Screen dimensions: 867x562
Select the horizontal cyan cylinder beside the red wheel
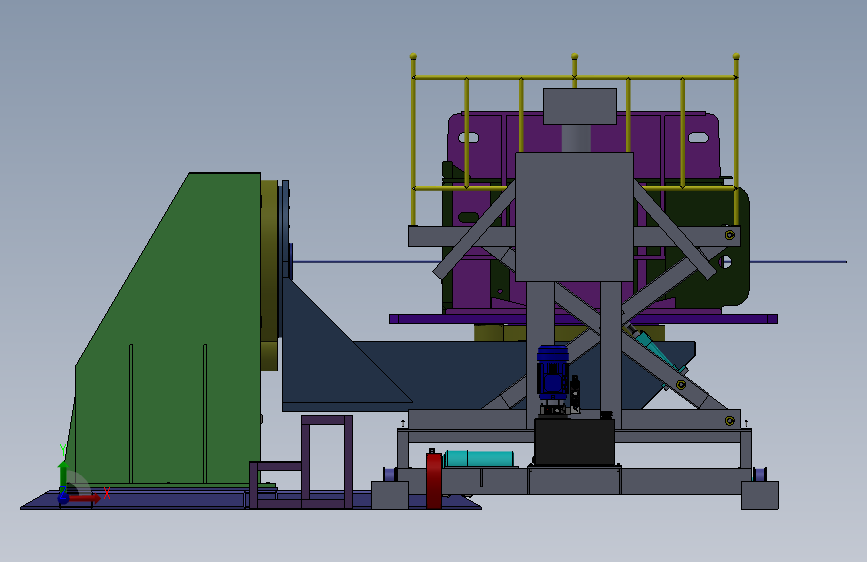[x=479, y=459]
